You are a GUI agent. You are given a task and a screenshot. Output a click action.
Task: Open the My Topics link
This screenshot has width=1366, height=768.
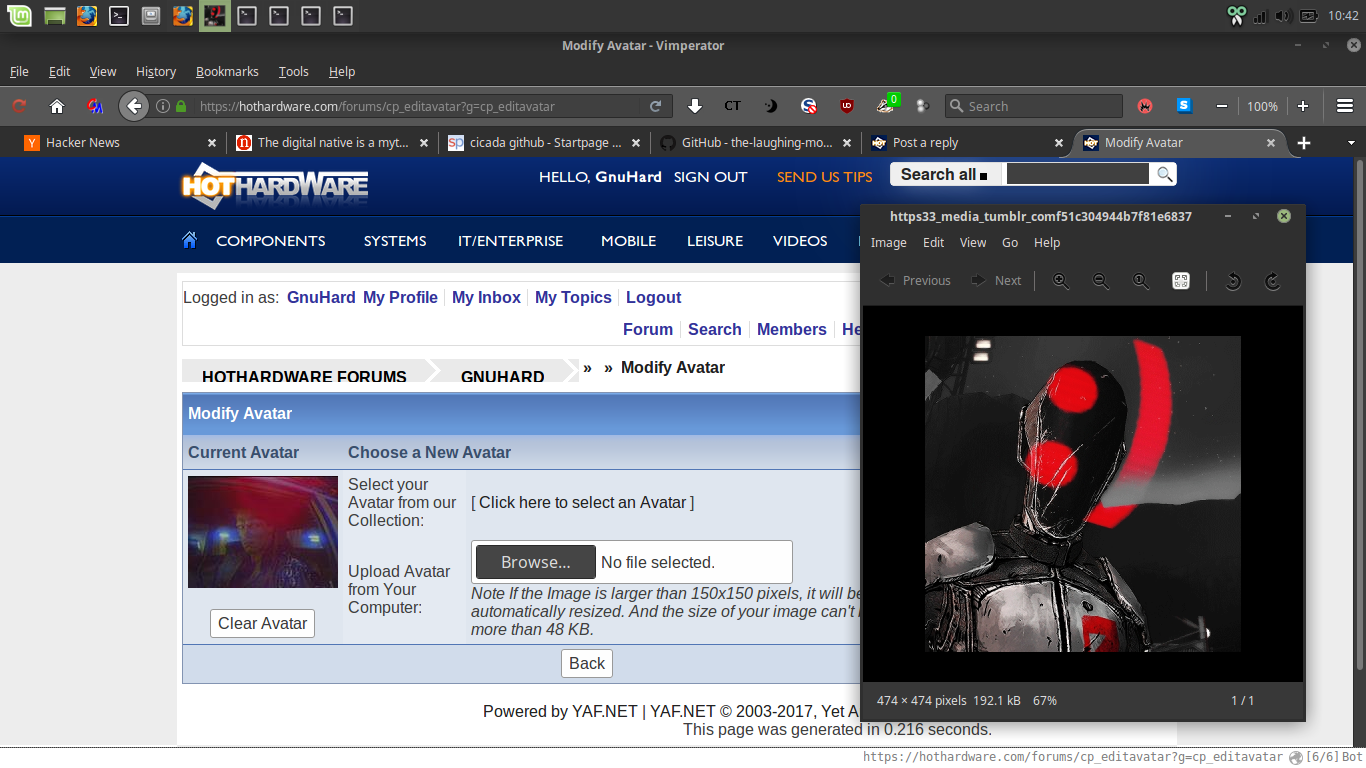(x=573, y=297)
